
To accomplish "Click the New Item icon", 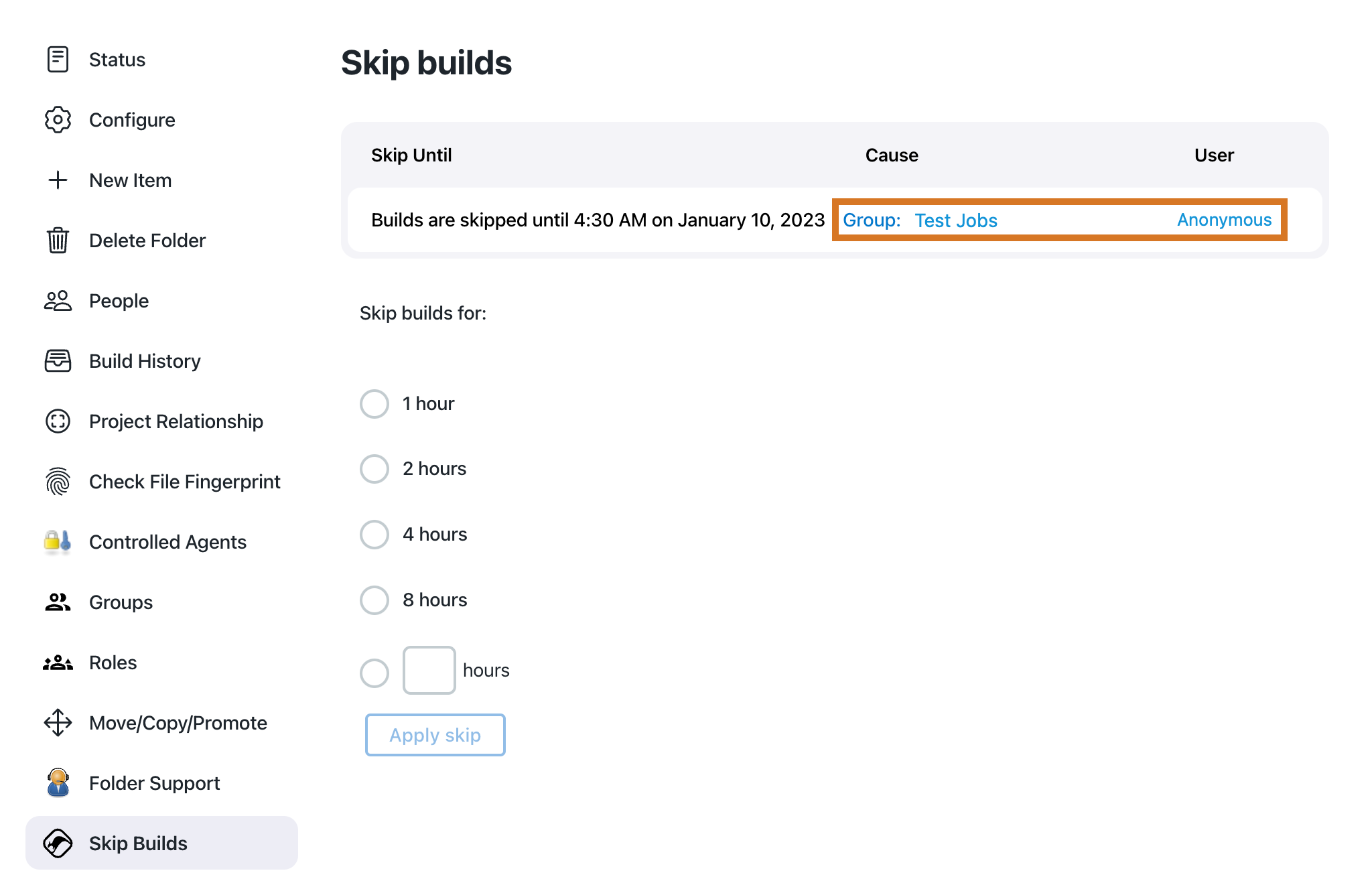I will point(57,180).
